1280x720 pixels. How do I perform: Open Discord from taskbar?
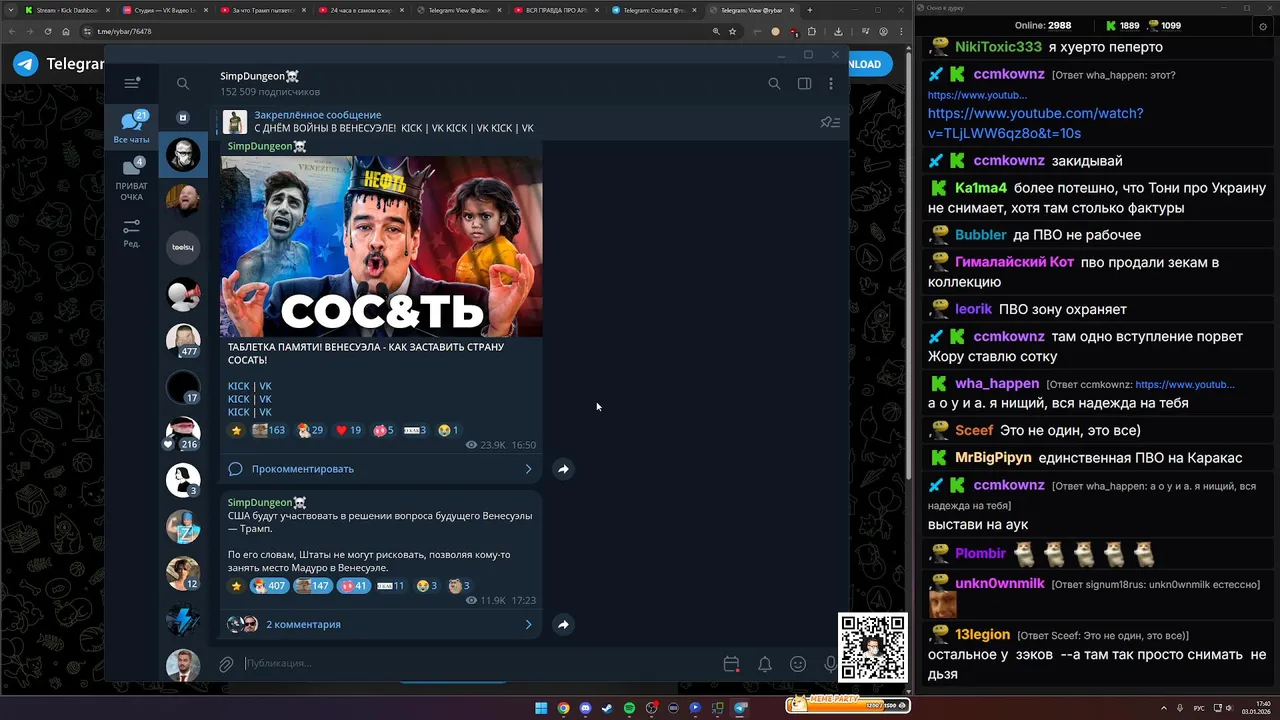pos(585,708)
